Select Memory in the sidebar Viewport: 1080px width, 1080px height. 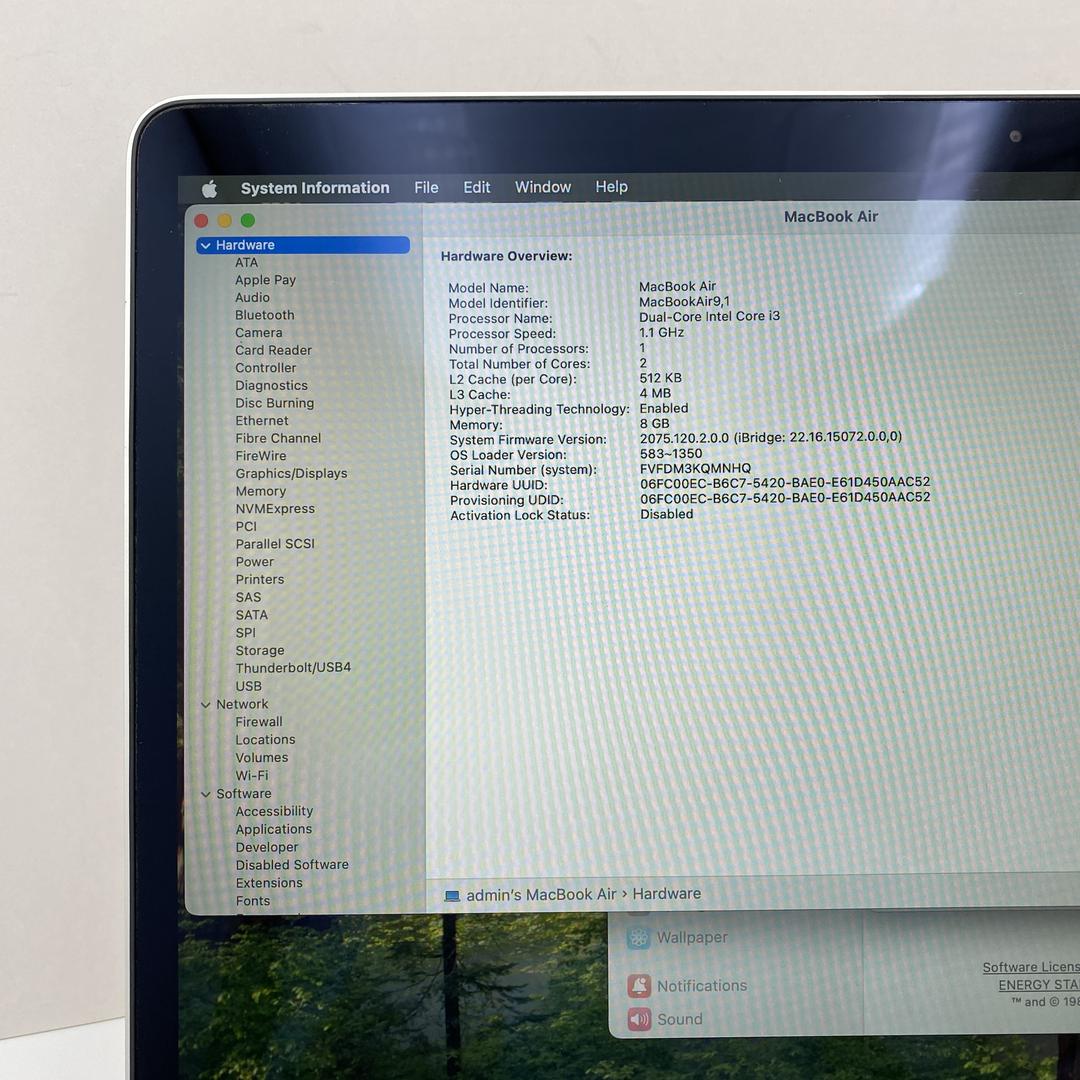click(x=260, y=491)
